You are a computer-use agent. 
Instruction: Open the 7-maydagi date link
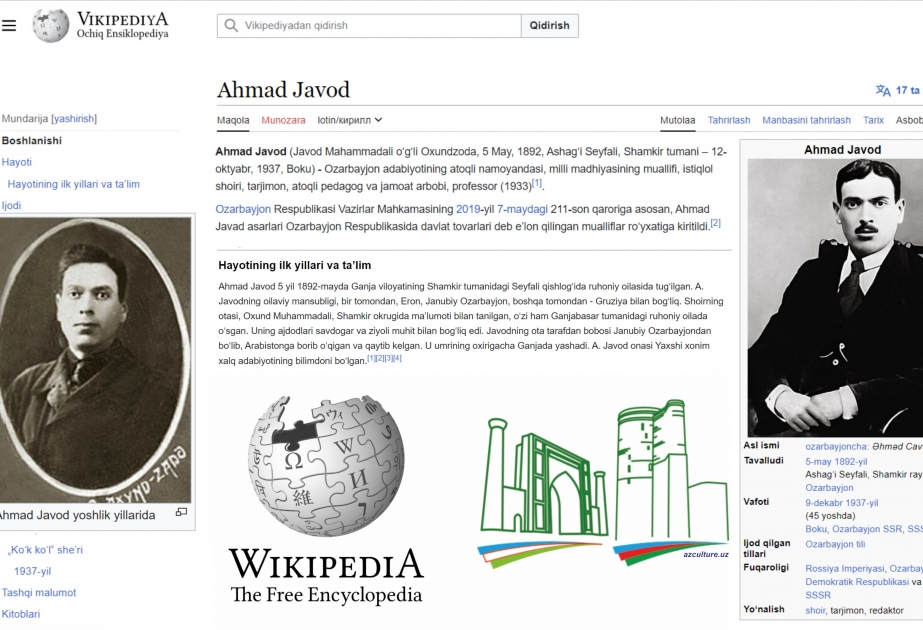(522, 209)
